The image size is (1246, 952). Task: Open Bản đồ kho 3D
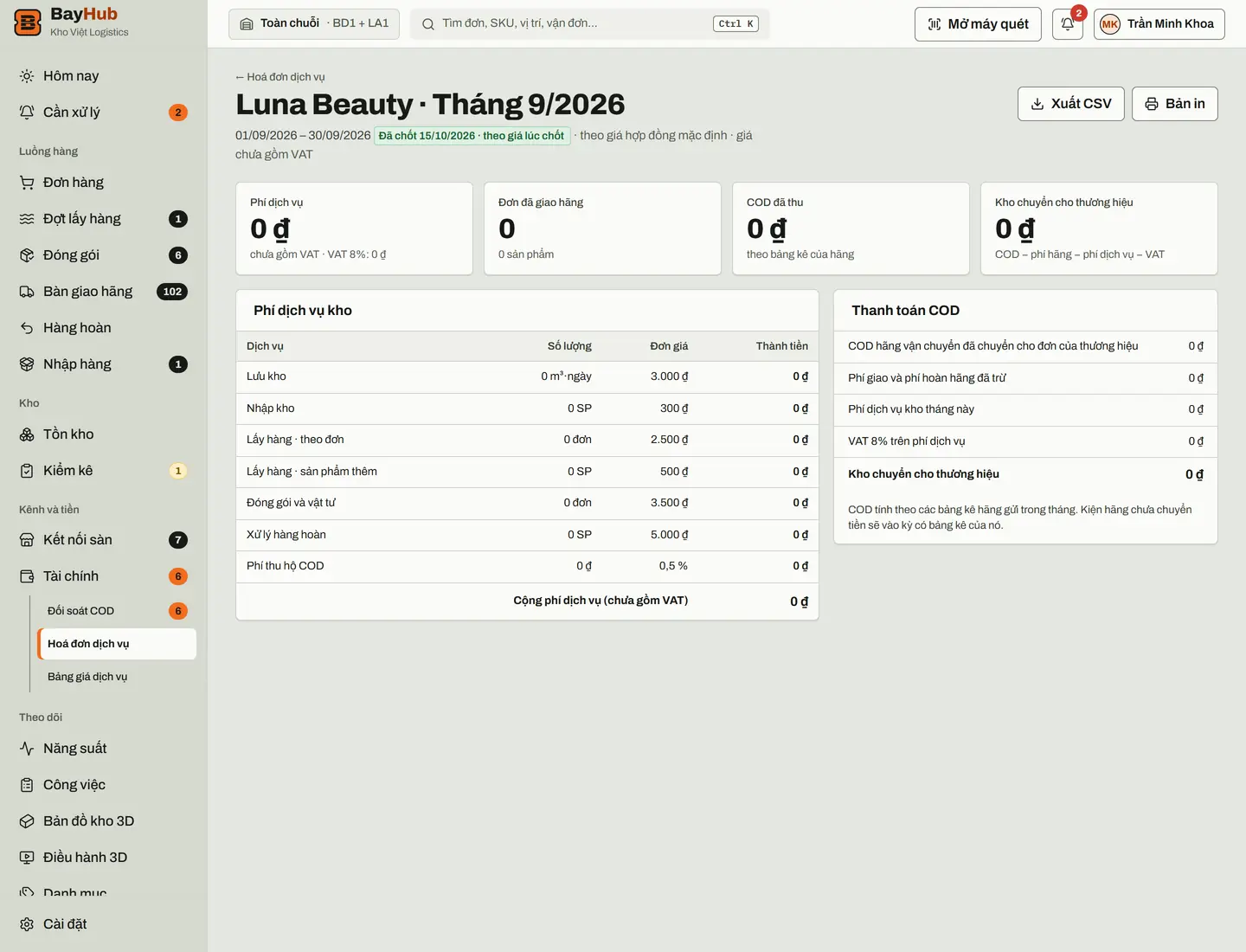(104, 821)
